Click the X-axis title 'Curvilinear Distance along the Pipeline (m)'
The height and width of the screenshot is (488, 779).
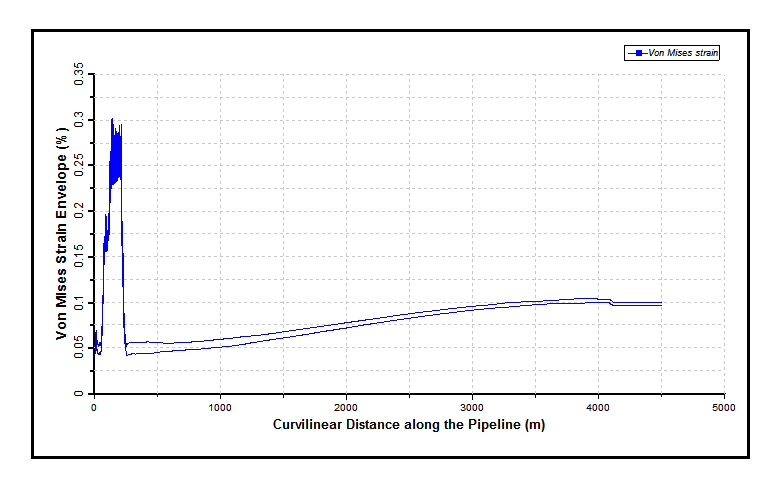click(408, 425)
